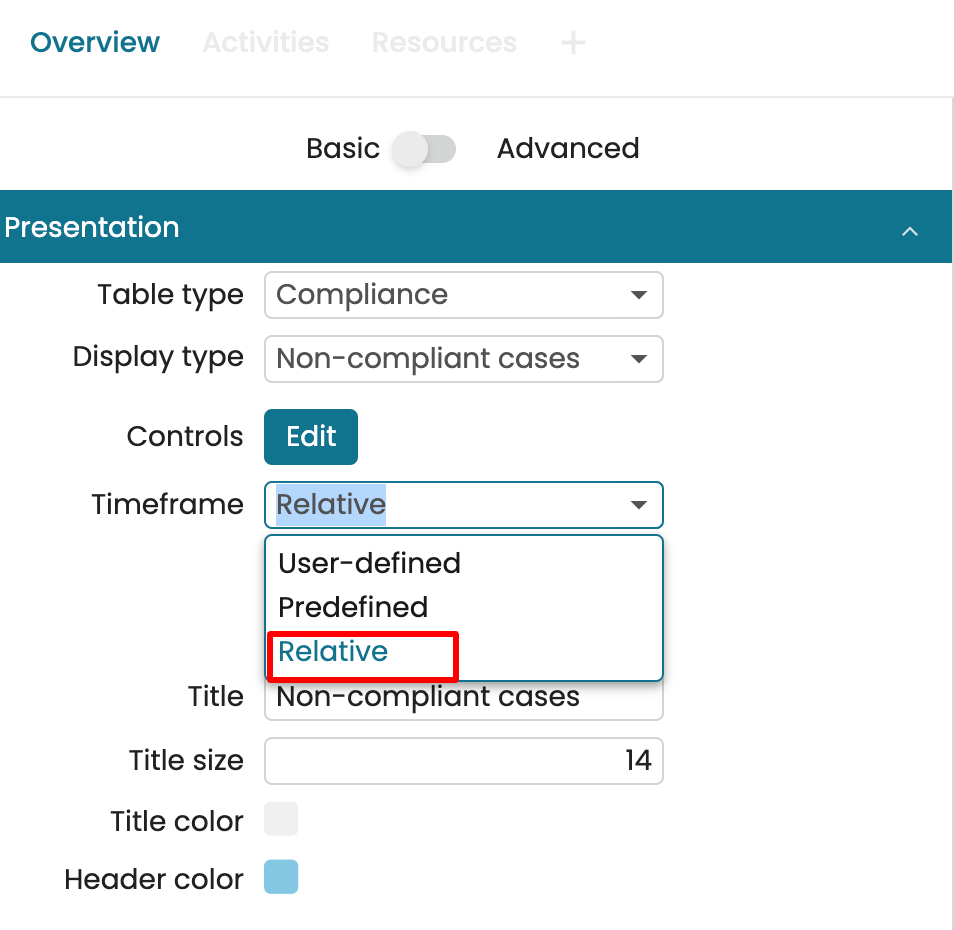Click the plus icon to add tab
Viewport: 954px width, 930px height.
click(x=573, y=43)
